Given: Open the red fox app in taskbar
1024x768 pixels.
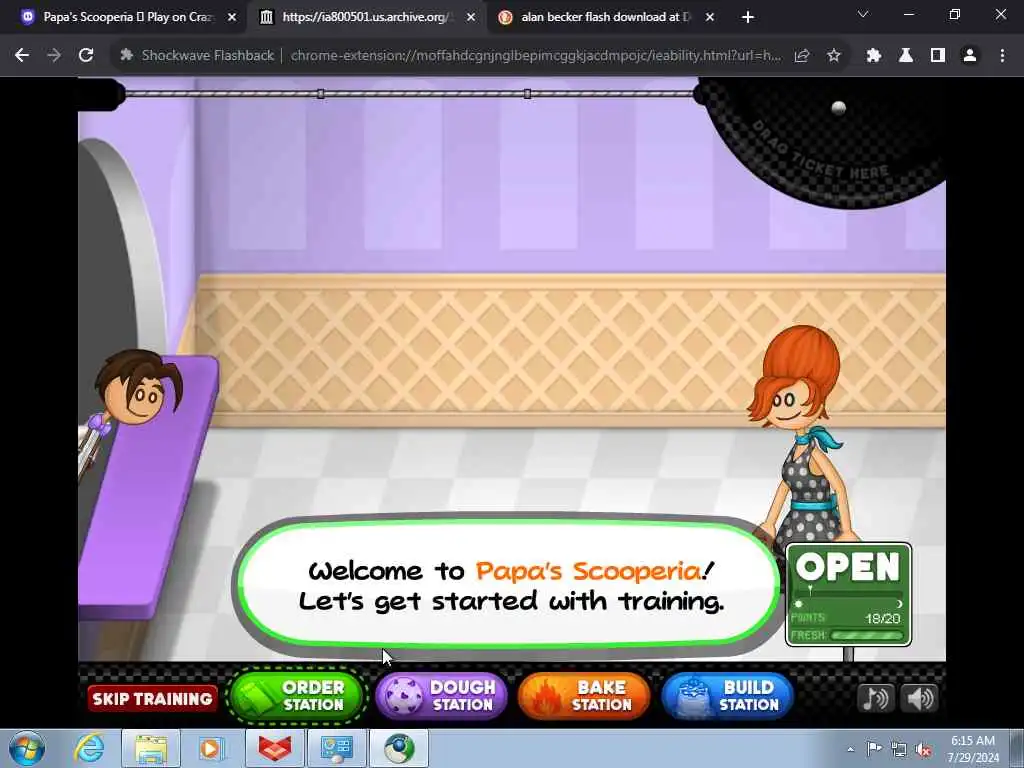Looking at the screenshot, I should (x=275, y=748).
